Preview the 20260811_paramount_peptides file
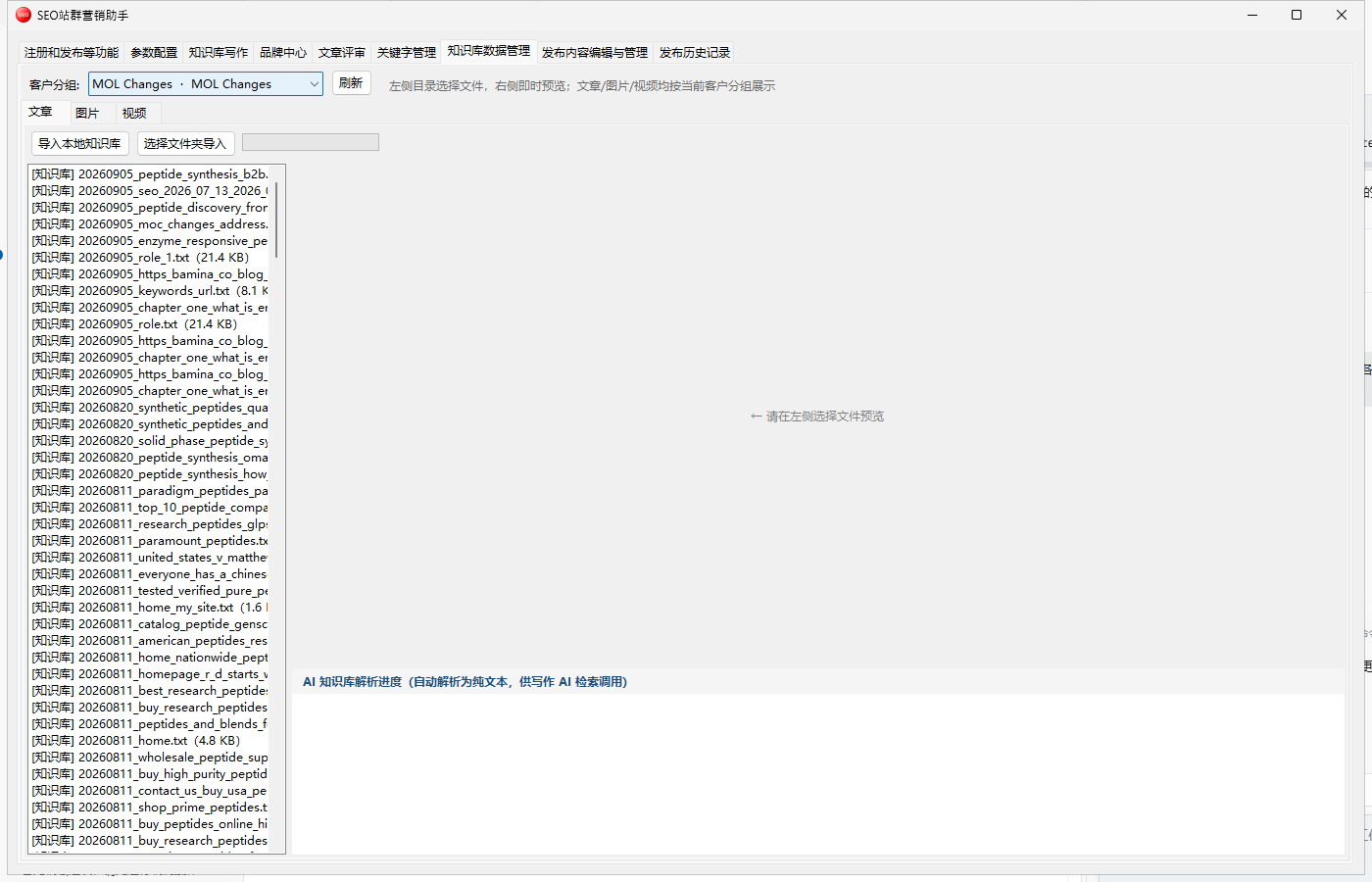This screenshot has width=1372, height=882. coord(149,541)
